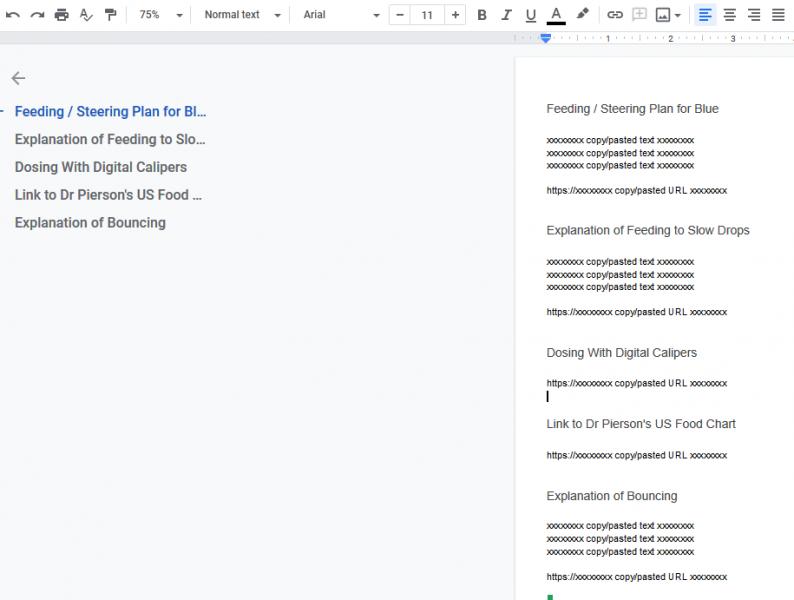Viewport: 794px width, 600px height.
Task: Run spelling and grammar check
Action: (x=86, y=15)
